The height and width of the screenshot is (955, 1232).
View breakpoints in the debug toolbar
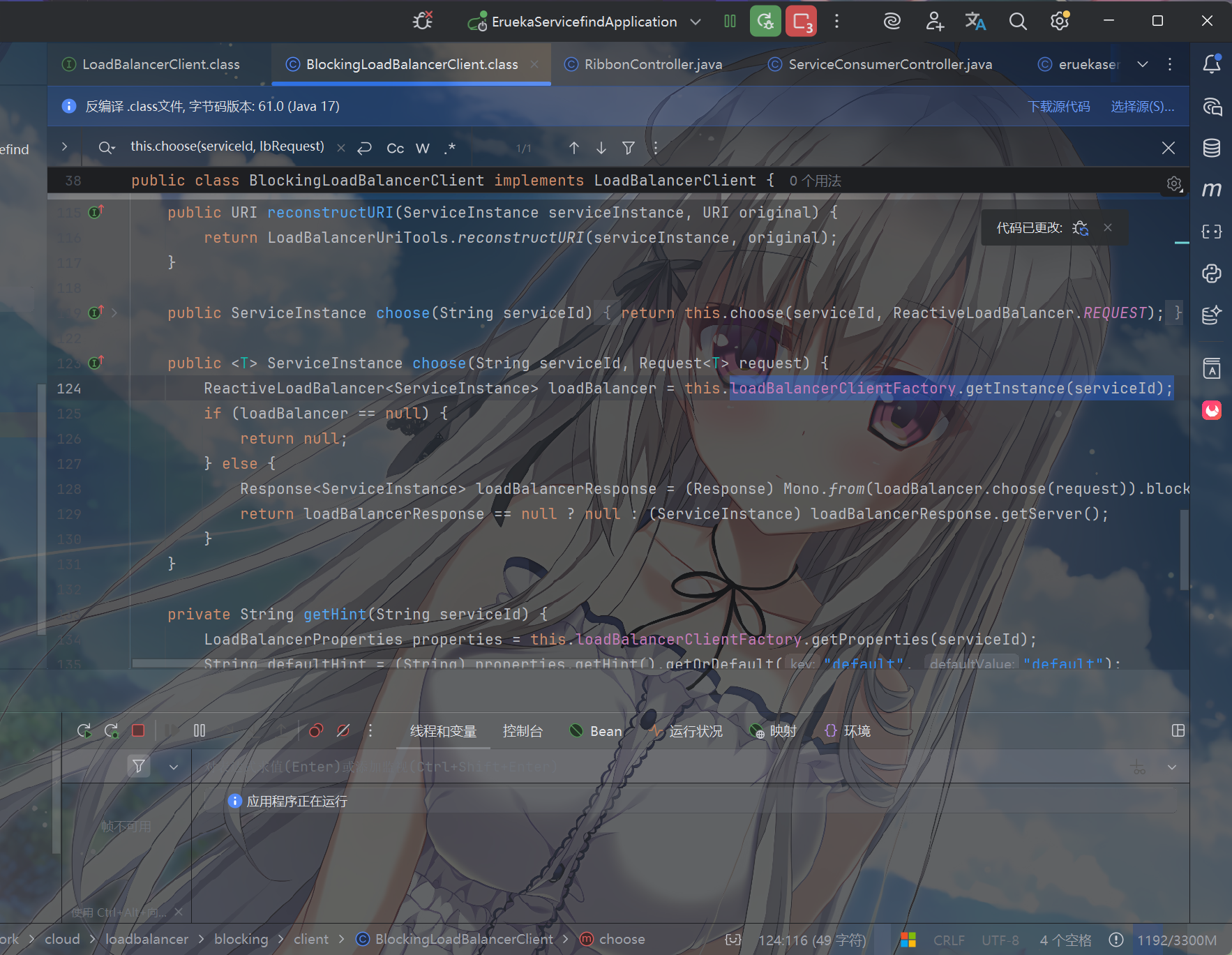(316, 730)
